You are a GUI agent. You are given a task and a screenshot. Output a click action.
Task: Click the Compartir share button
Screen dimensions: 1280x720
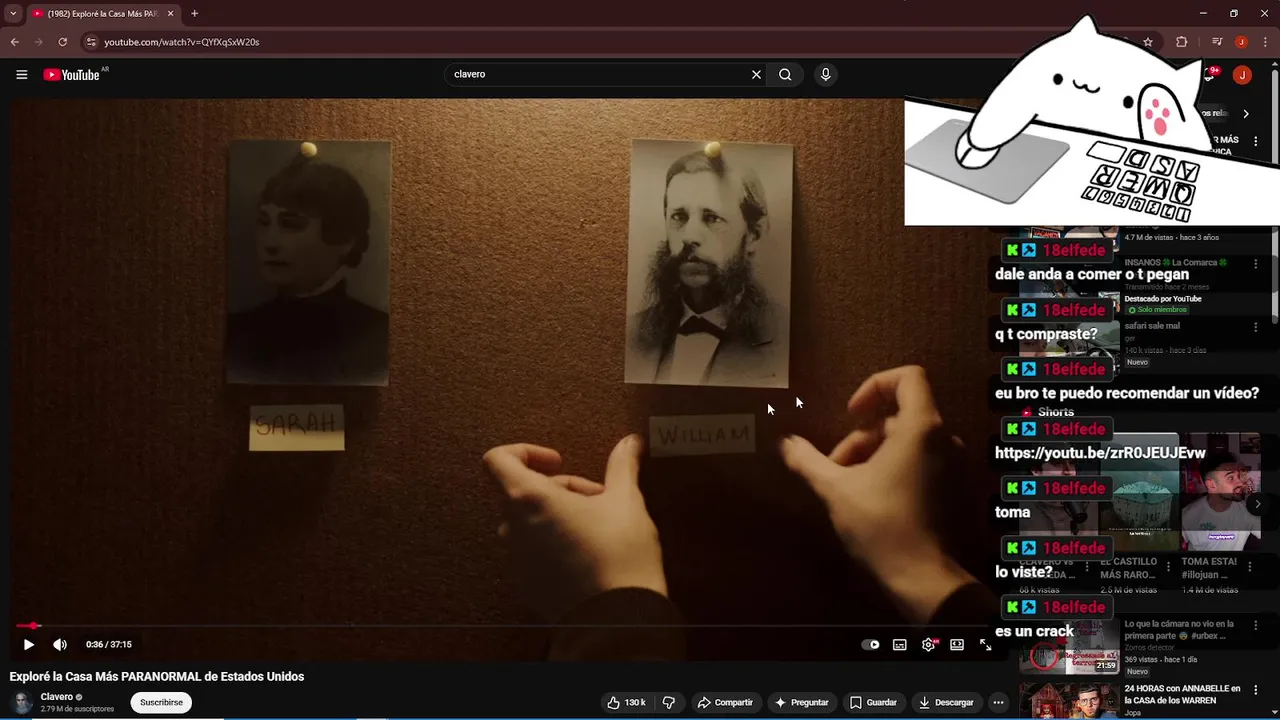point(725,702)
